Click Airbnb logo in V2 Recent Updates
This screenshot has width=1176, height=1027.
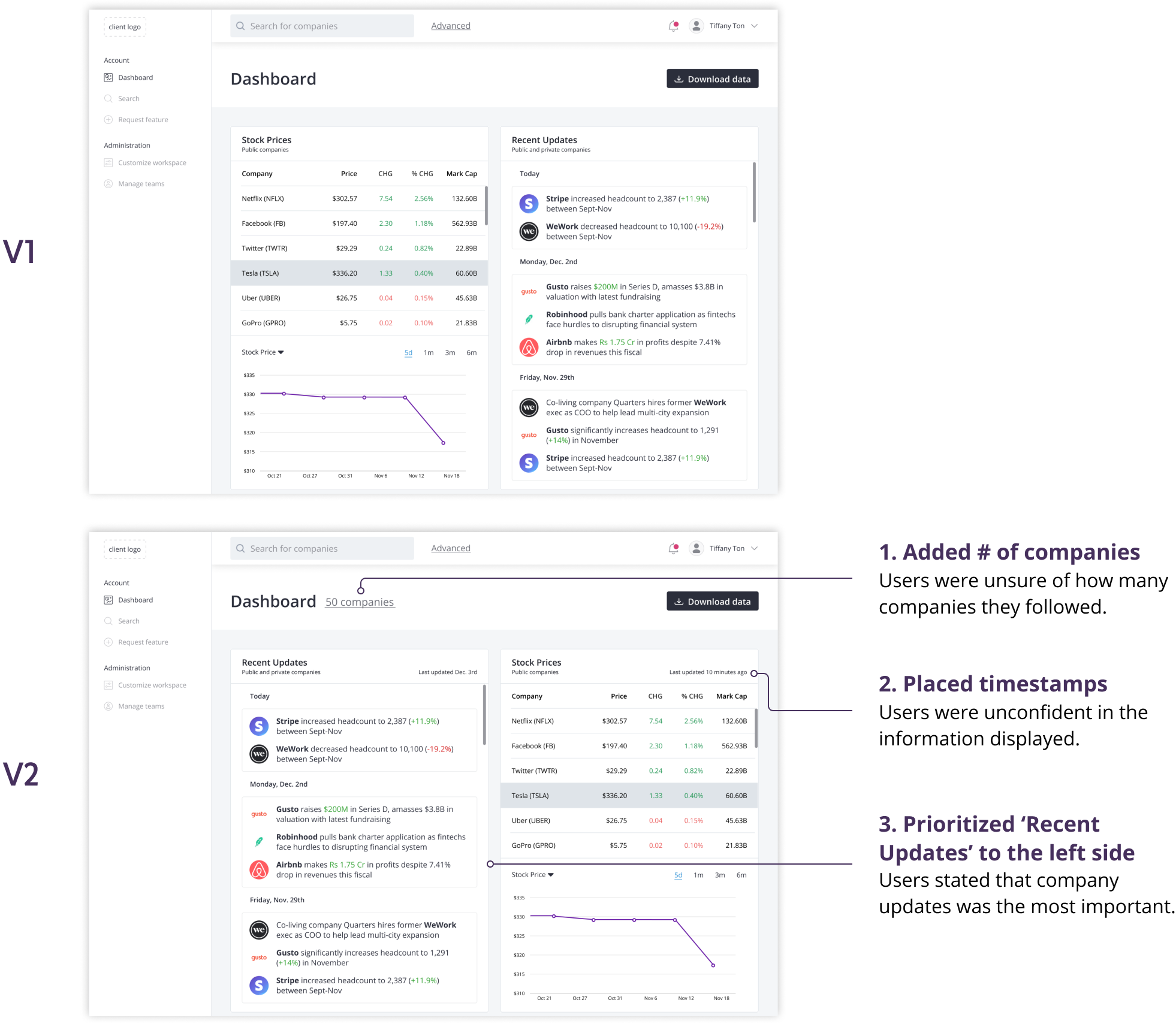pos(259,869)
